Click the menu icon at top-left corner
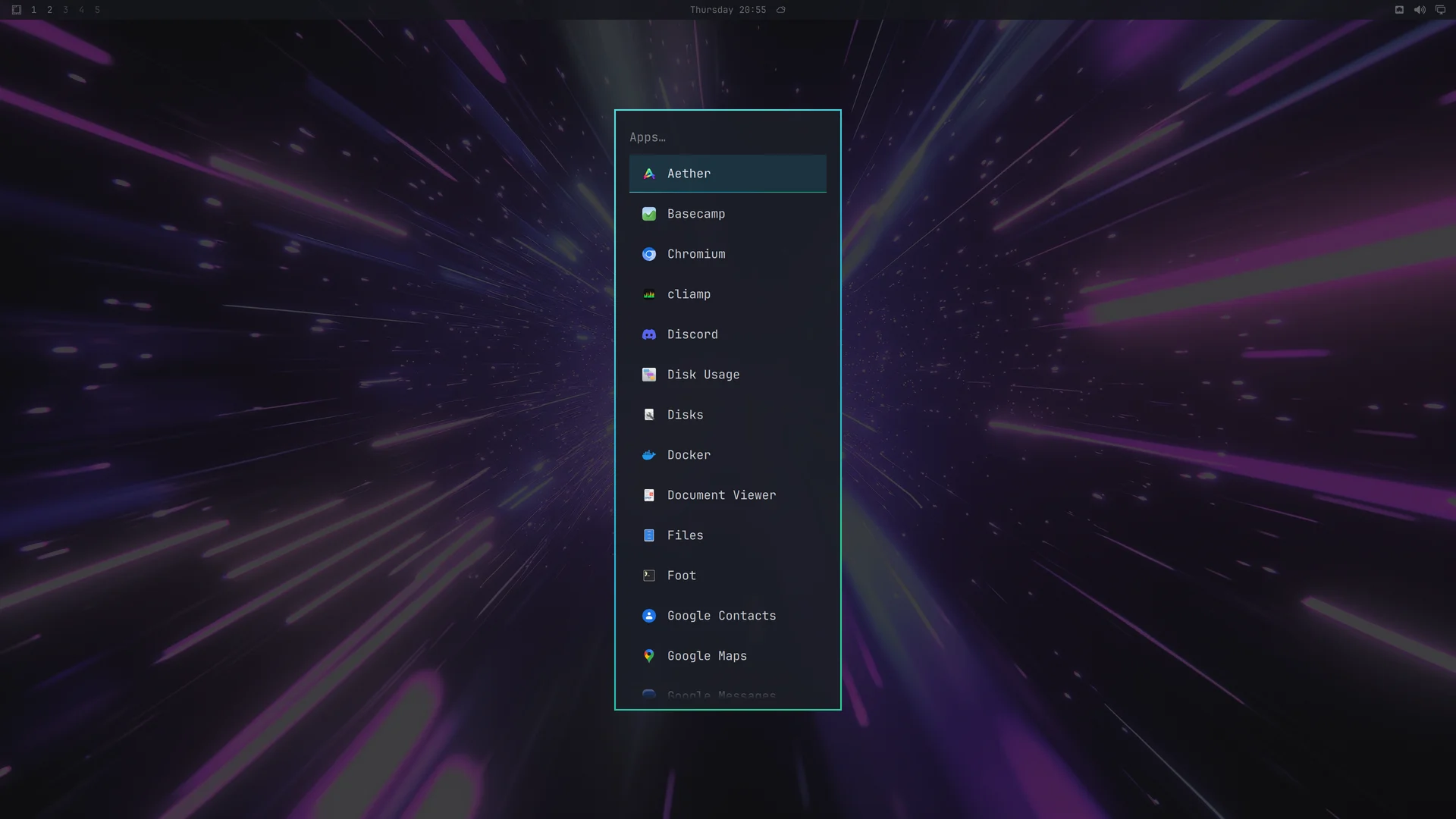 pyautogui.click(x=17, y=10)
